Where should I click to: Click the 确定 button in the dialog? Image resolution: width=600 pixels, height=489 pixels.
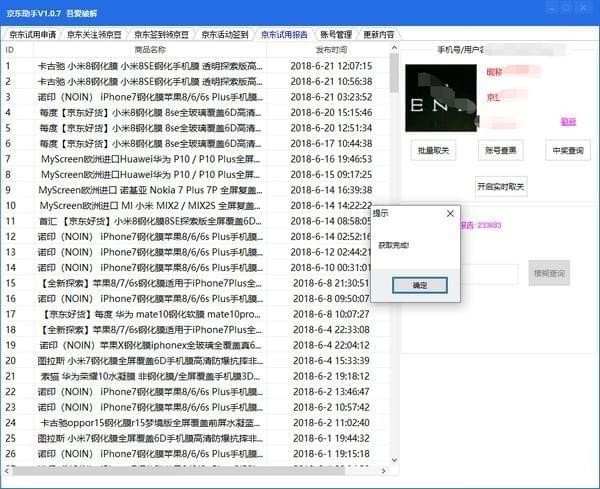pos(419,285)
